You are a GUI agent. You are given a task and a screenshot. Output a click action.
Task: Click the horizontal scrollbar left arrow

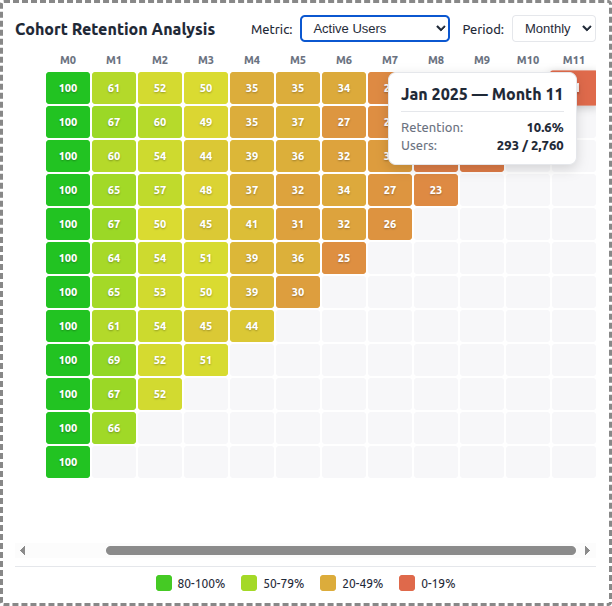tap(22, 550)
